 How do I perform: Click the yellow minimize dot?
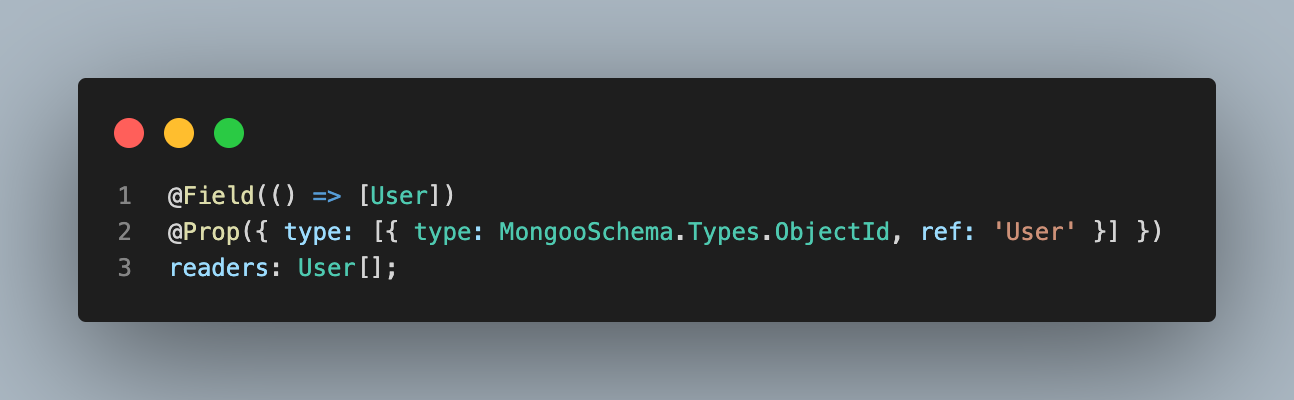[x=179, y=133]
